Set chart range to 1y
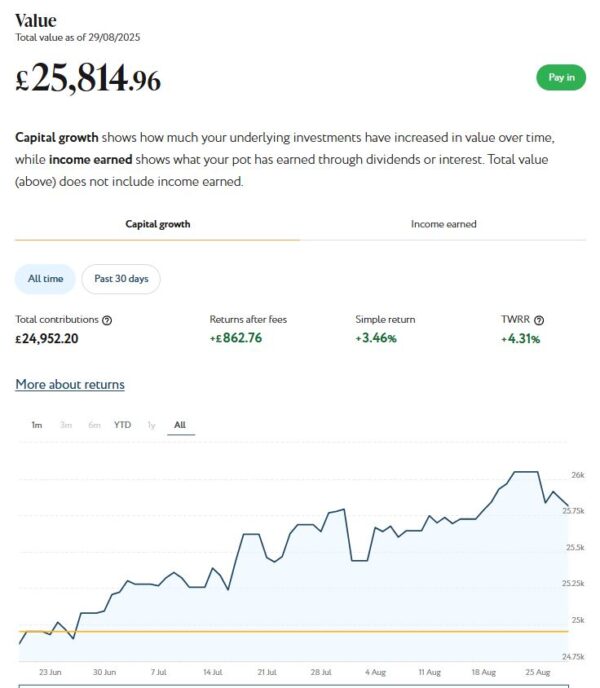Viewport: 600px width, 688px height. click(x=152, y=425)
